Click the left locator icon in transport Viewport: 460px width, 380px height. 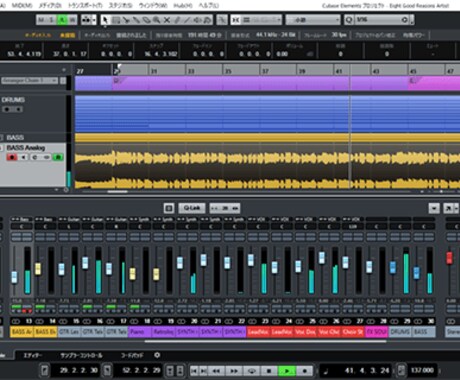(x=45, y=370)
